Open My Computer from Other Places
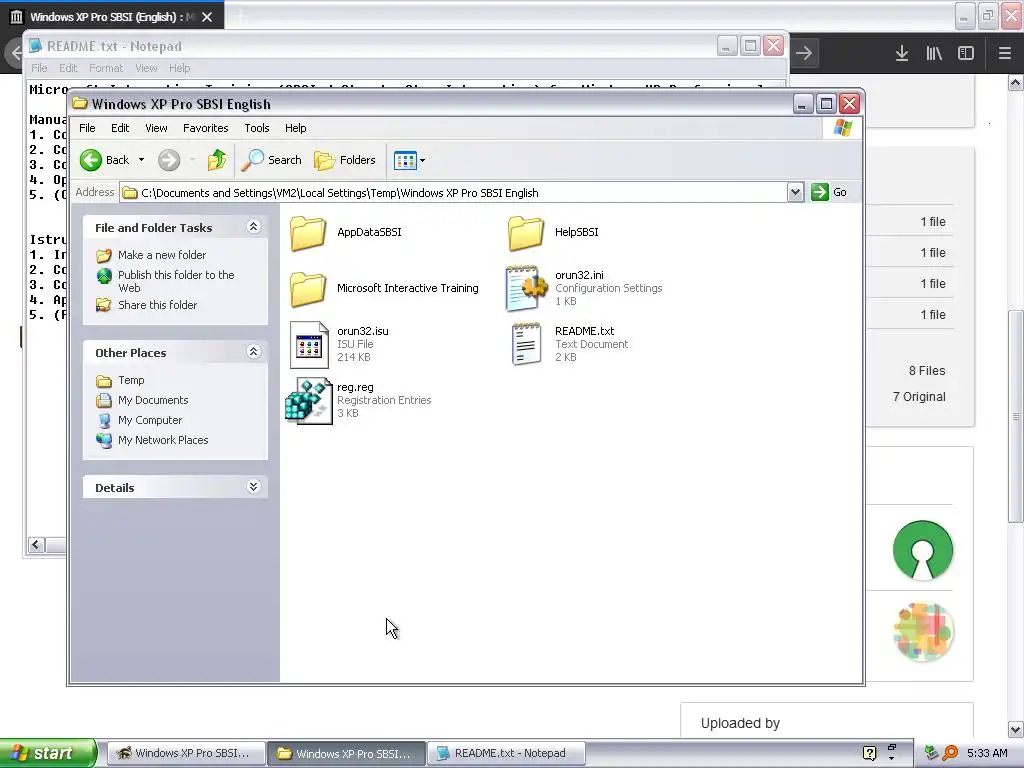Viewport: 1024px width, 768px height. tap(150, 420)
